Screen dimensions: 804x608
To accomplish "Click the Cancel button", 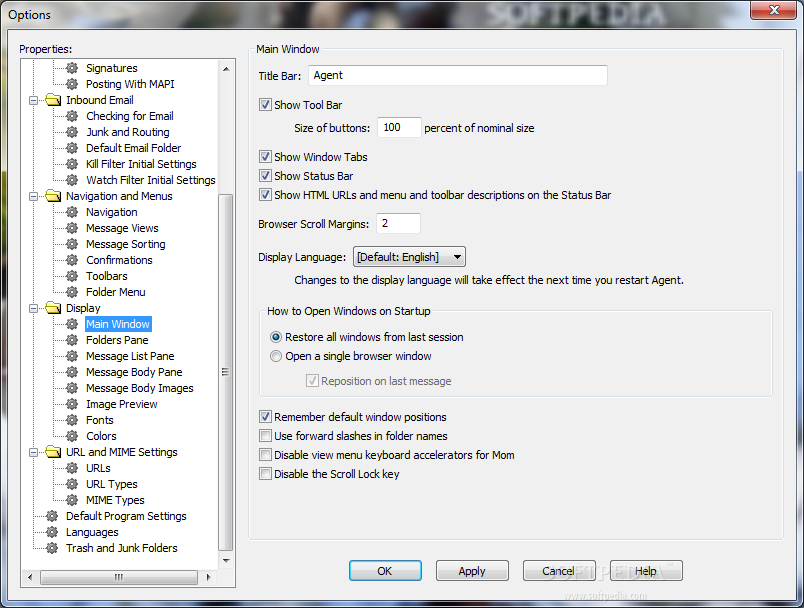I will pos(559,571).
